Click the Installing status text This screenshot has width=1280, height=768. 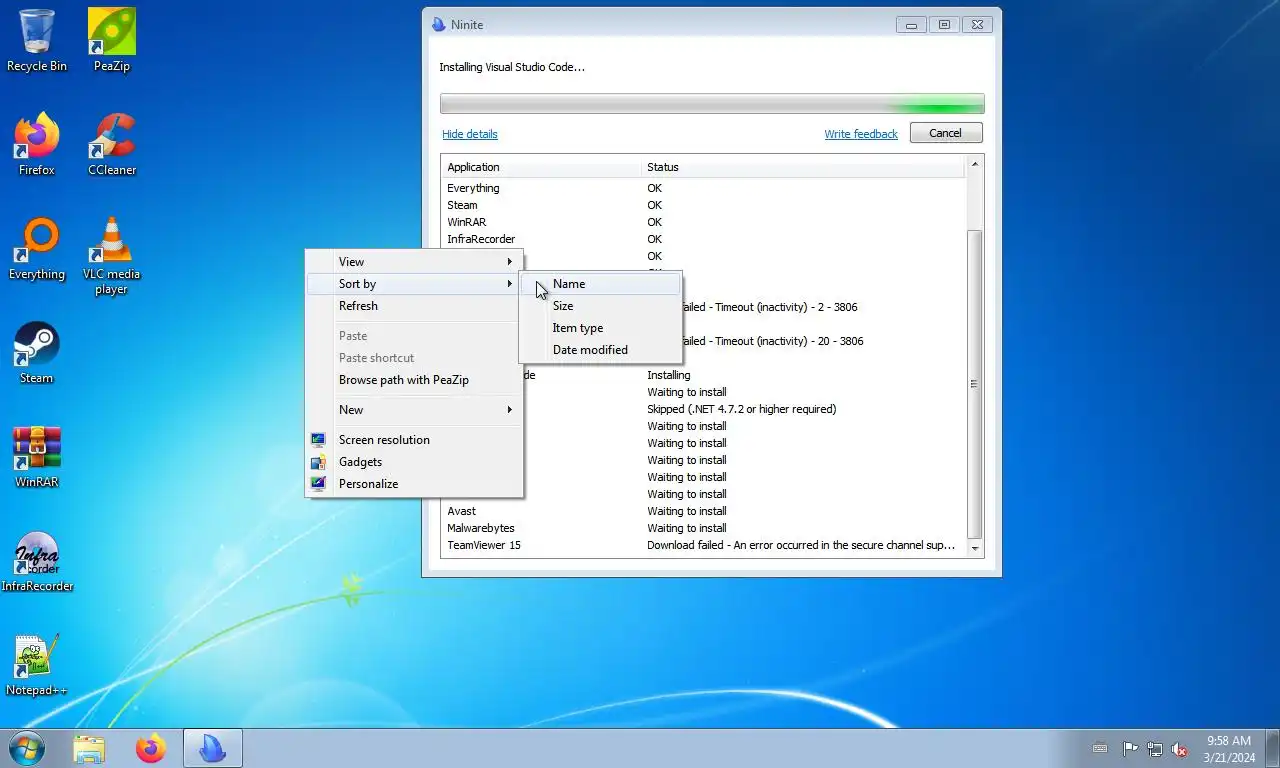tap(669, 375)
